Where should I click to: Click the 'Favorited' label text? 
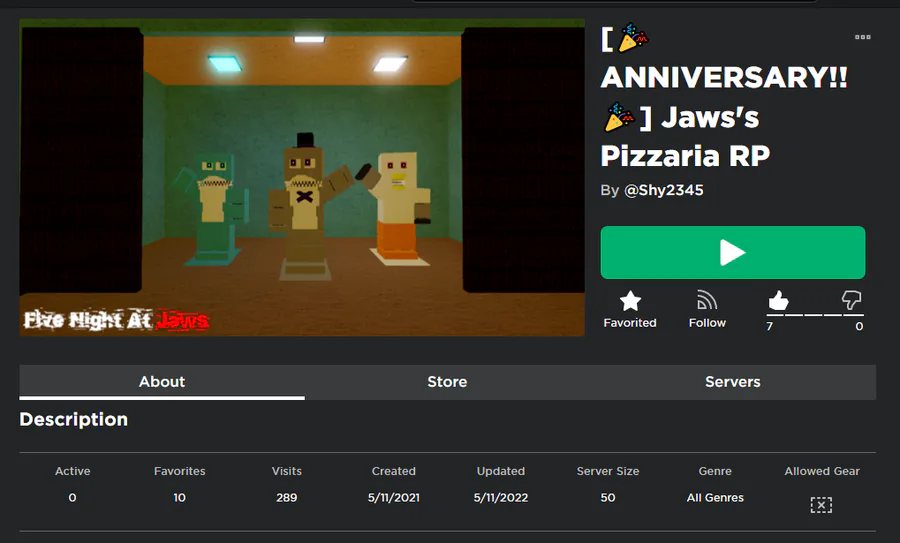(630, 323)
